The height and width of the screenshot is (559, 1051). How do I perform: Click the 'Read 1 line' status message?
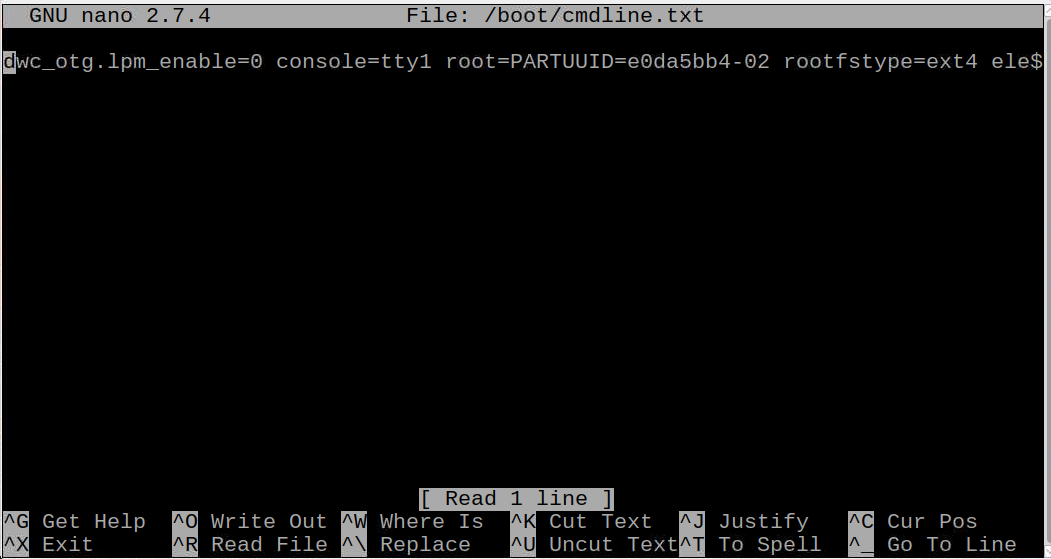coord(516,499)
